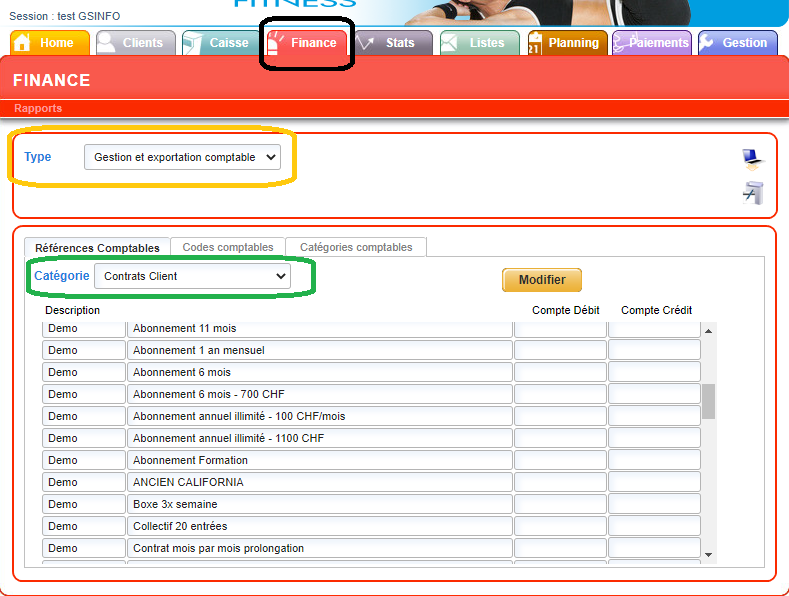
Task: Switch to the Catégories comptables tab
Action: (x=356, y=247)
